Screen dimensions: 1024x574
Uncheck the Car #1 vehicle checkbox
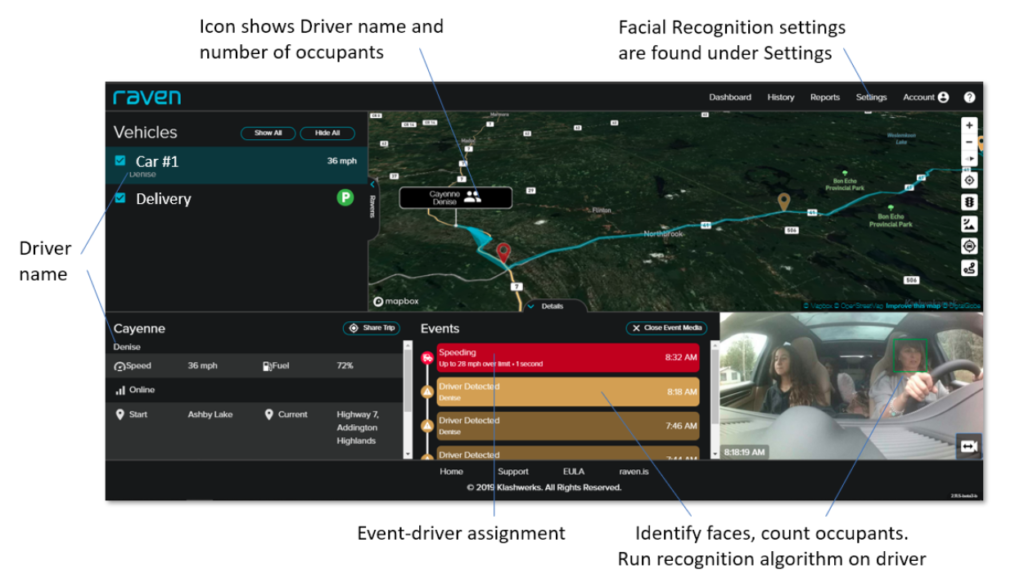(x=120, y=160)
